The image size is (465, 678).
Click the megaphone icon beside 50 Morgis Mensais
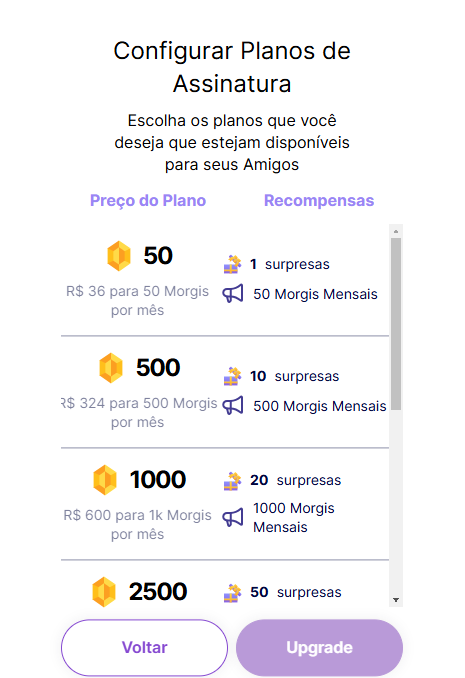(233, 294)
